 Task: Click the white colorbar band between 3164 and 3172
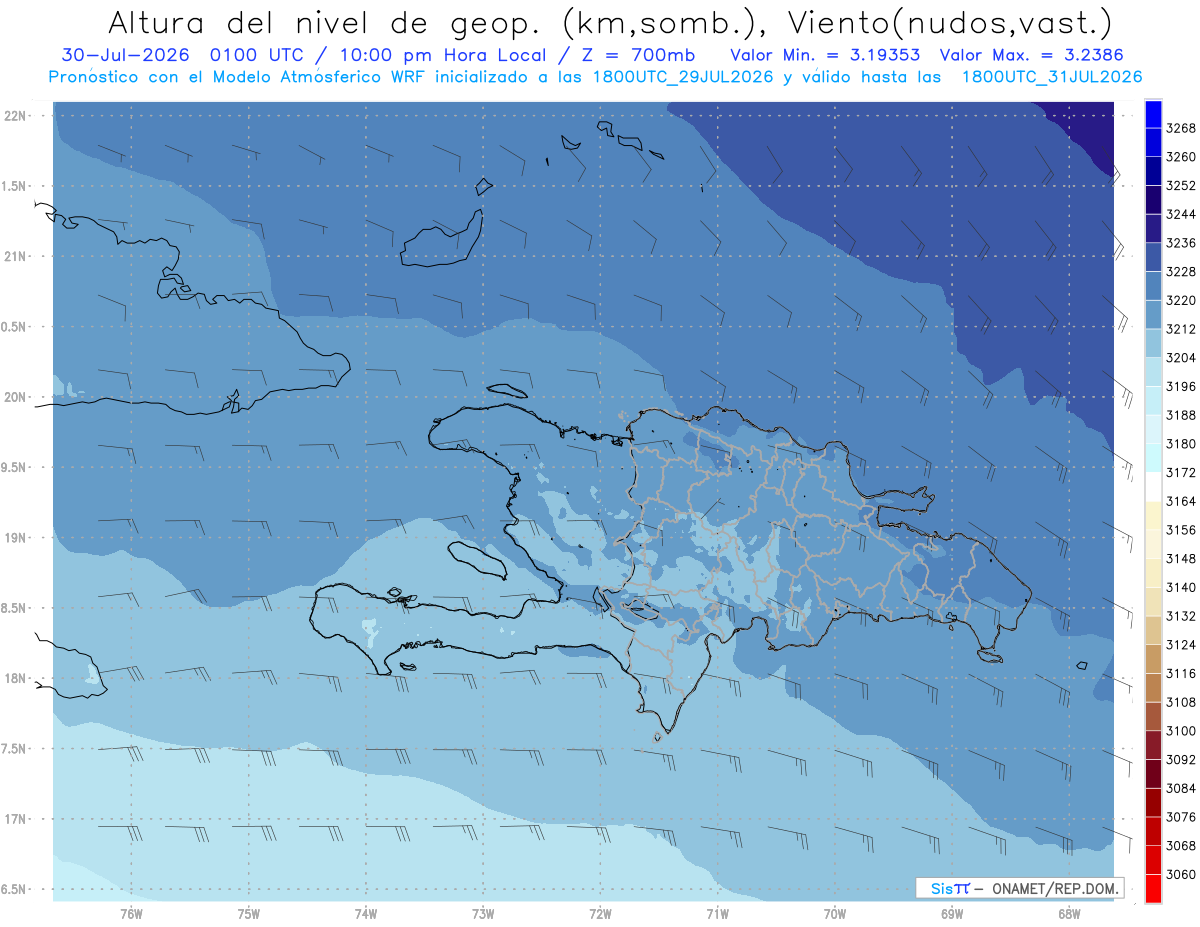(x=1153, y=486)
